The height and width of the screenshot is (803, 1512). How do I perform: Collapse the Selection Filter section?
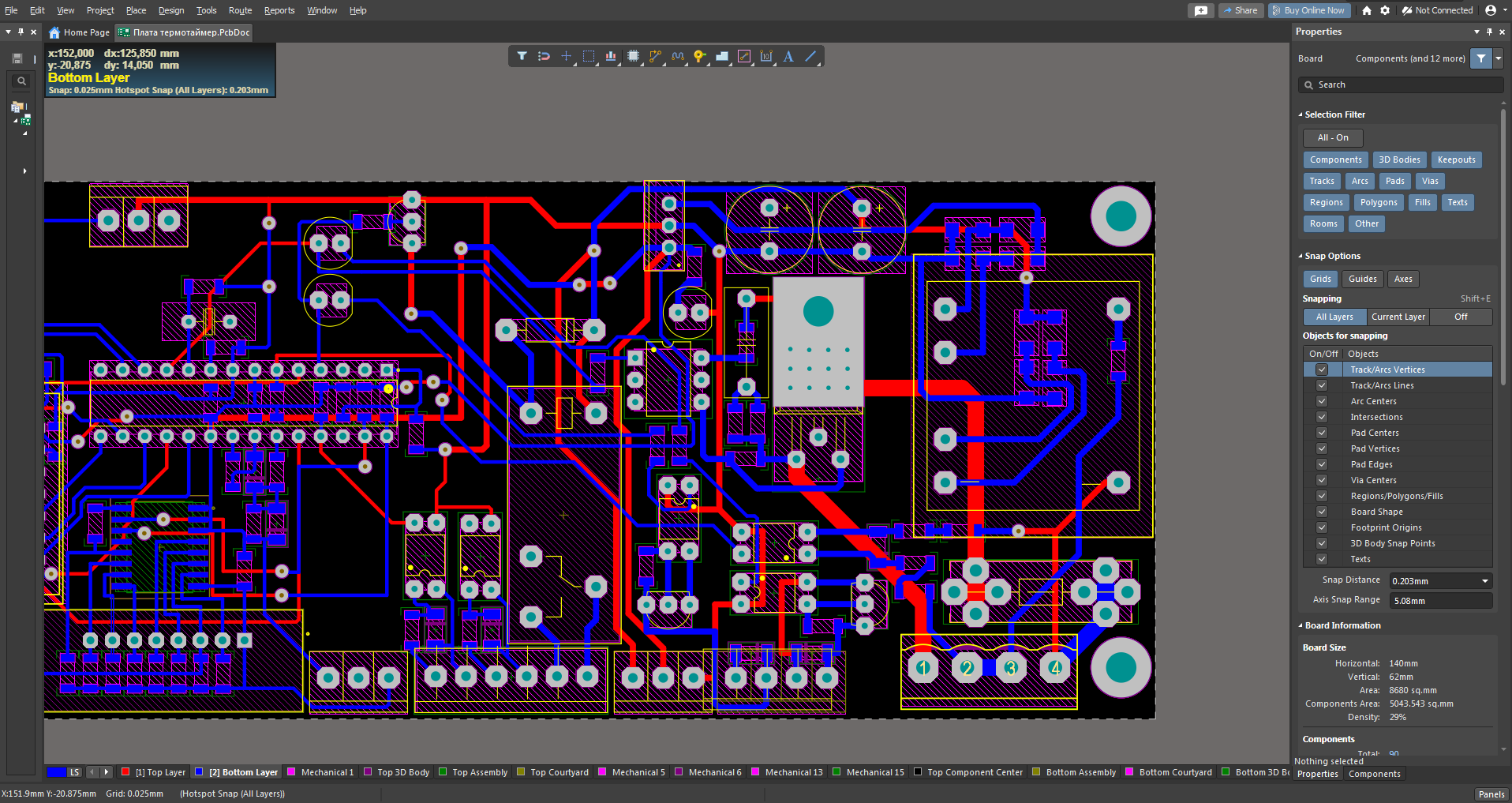(1301, 114)
